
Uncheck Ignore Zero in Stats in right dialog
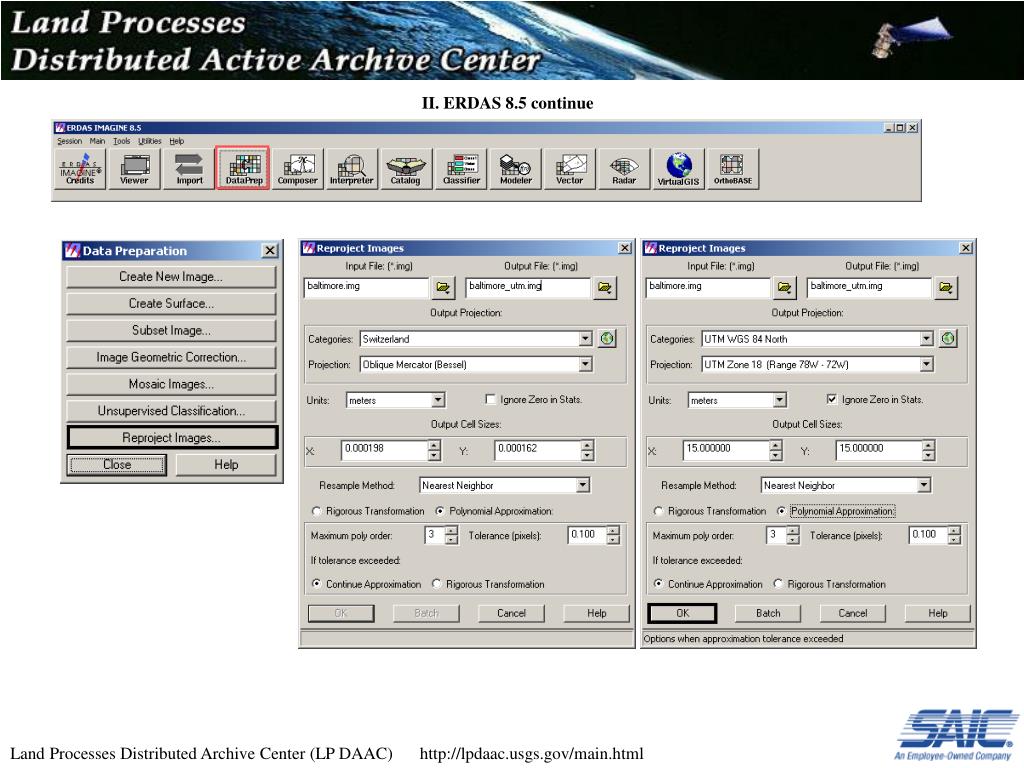pyautogui.click(x=832, y=399)
